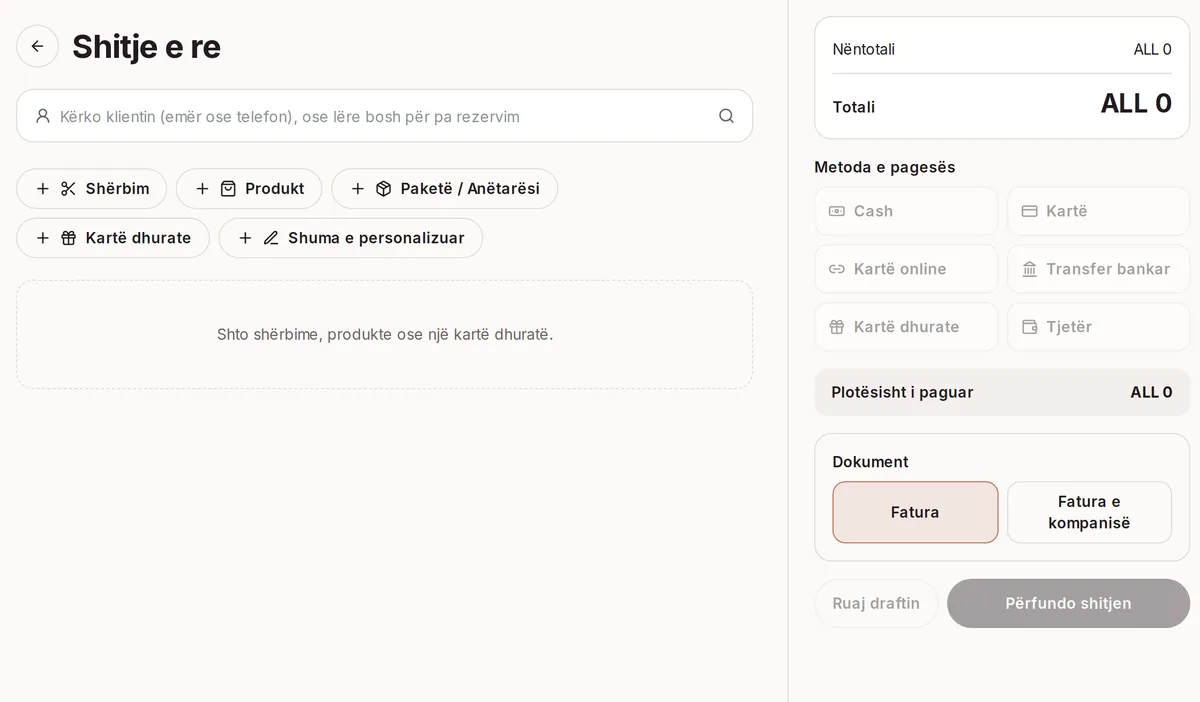The width and height of the screenshot is (1200, 702).
Task: Click the Shitje e re page title
Action: (146, 46)
